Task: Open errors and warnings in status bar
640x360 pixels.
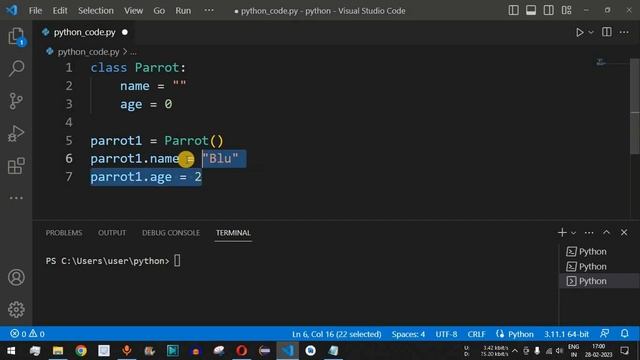Action: 27,334
